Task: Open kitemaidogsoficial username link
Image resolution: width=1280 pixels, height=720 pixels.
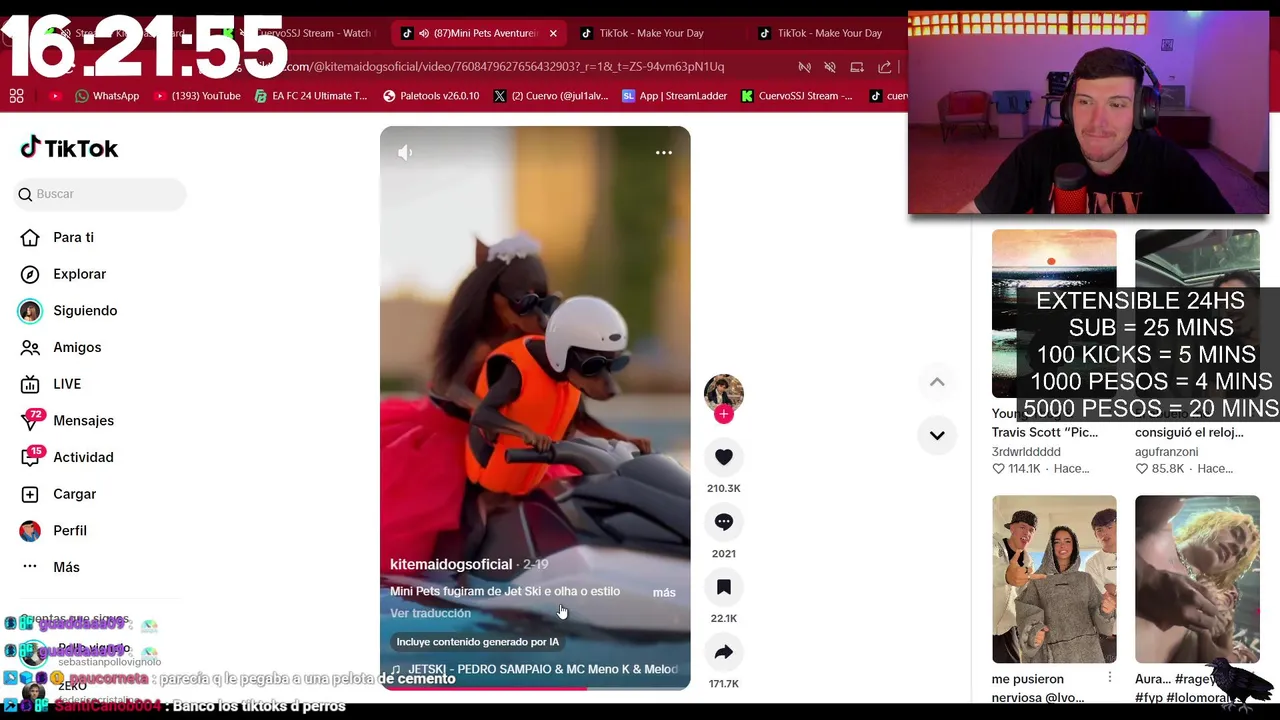Action: (x=451, y=564)
